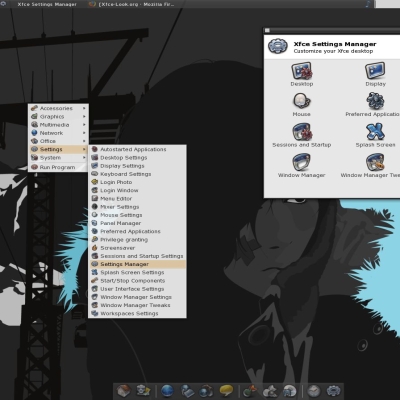Screen dimensions: 400x400
Task: Choose Login Photo from the submenu
Action: (138, 182)
